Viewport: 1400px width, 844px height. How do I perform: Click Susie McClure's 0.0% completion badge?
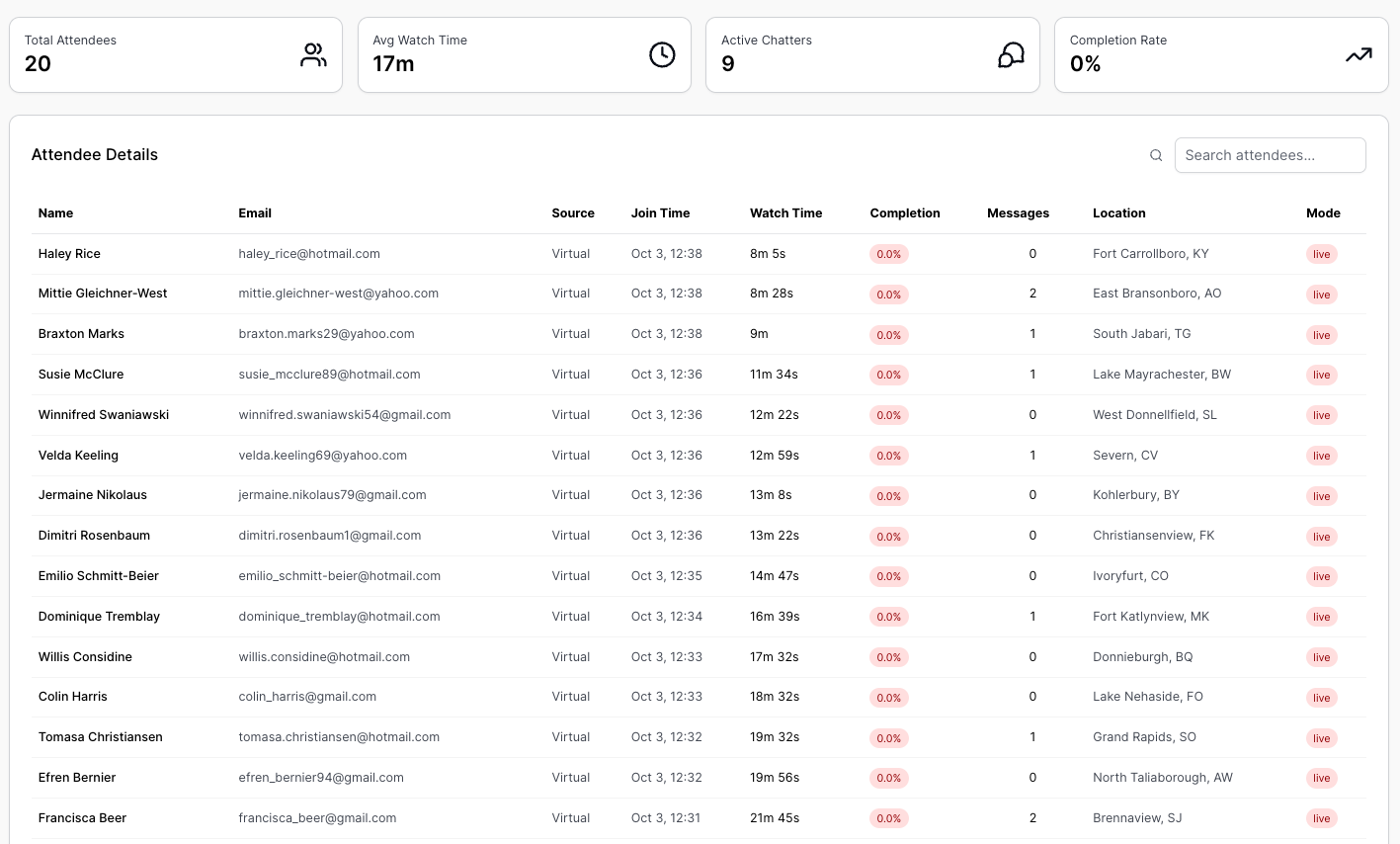click(888, 376)
